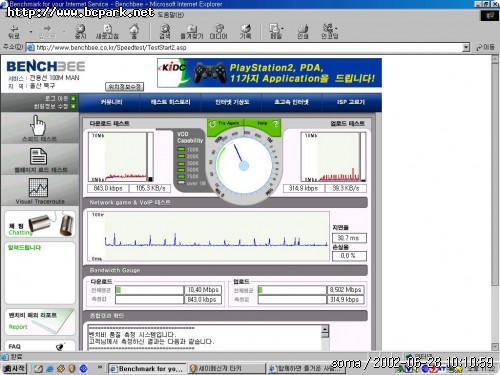
Task: Select '8.502 Mbps' in Bandwidth Gauge
Action: 345,290
